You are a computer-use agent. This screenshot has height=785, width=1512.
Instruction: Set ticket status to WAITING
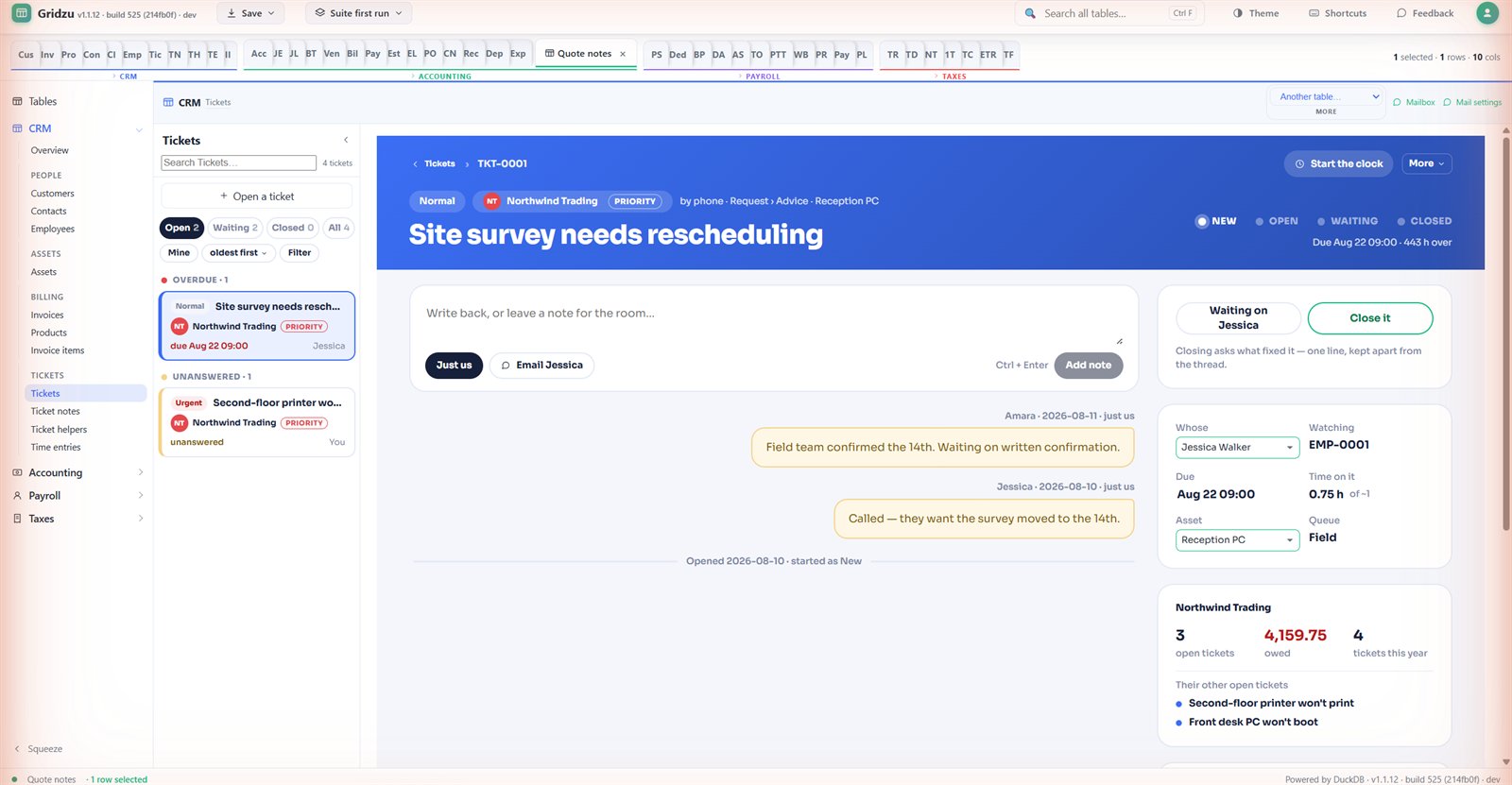click(1348, 221)
